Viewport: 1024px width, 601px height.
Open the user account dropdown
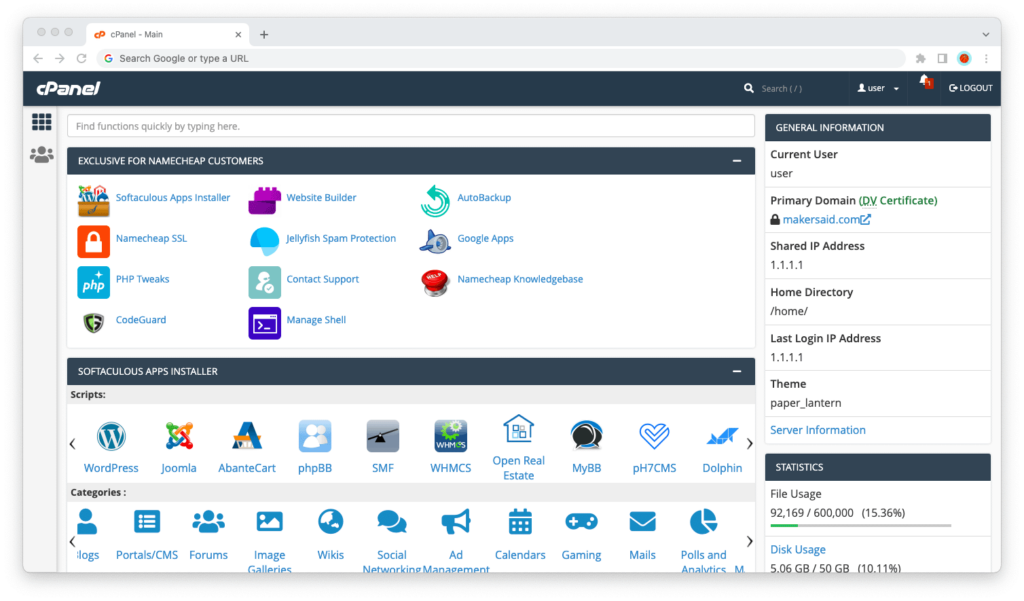tap(878, 88)
